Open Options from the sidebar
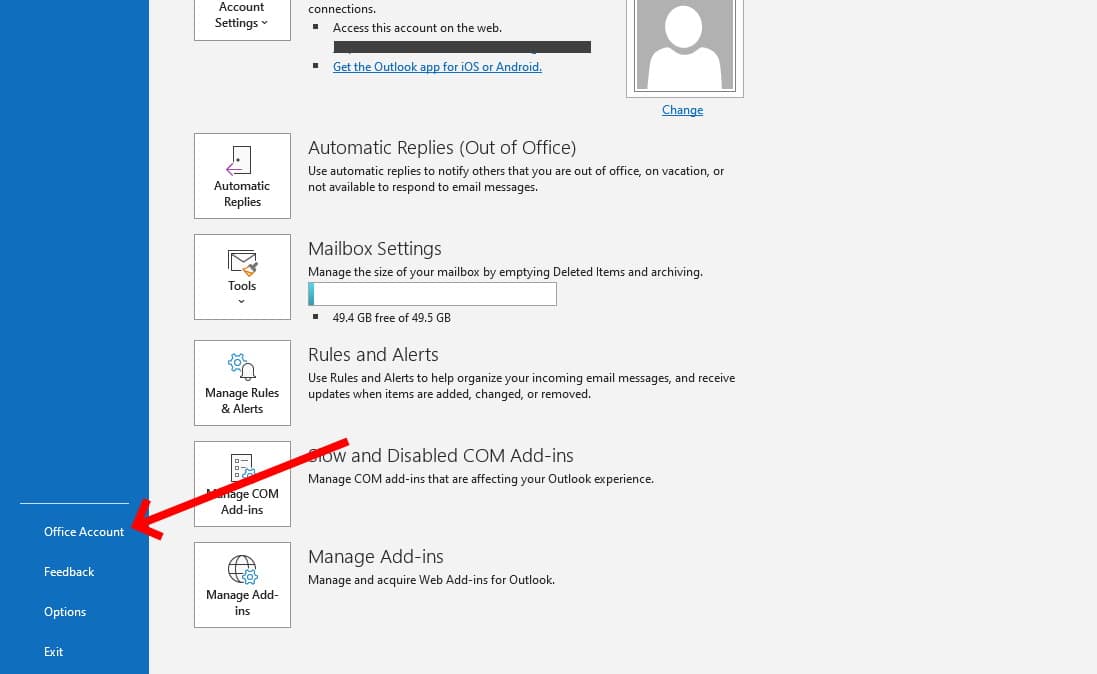Image resolution: width=1097 pixels, height=674 pixels. coord(65,611)
